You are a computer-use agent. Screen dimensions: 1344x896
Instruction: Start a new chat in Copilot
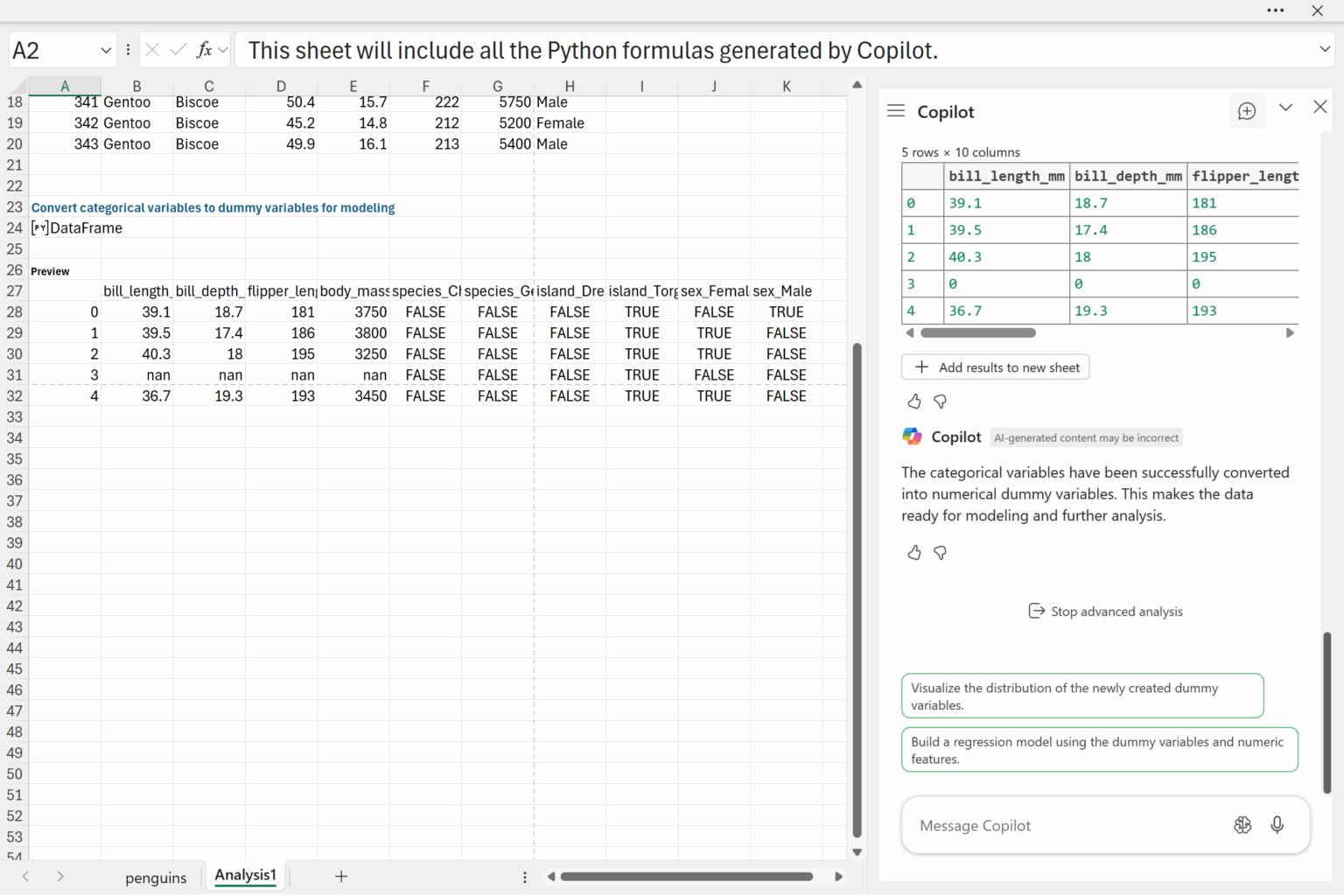[1247, 111]
